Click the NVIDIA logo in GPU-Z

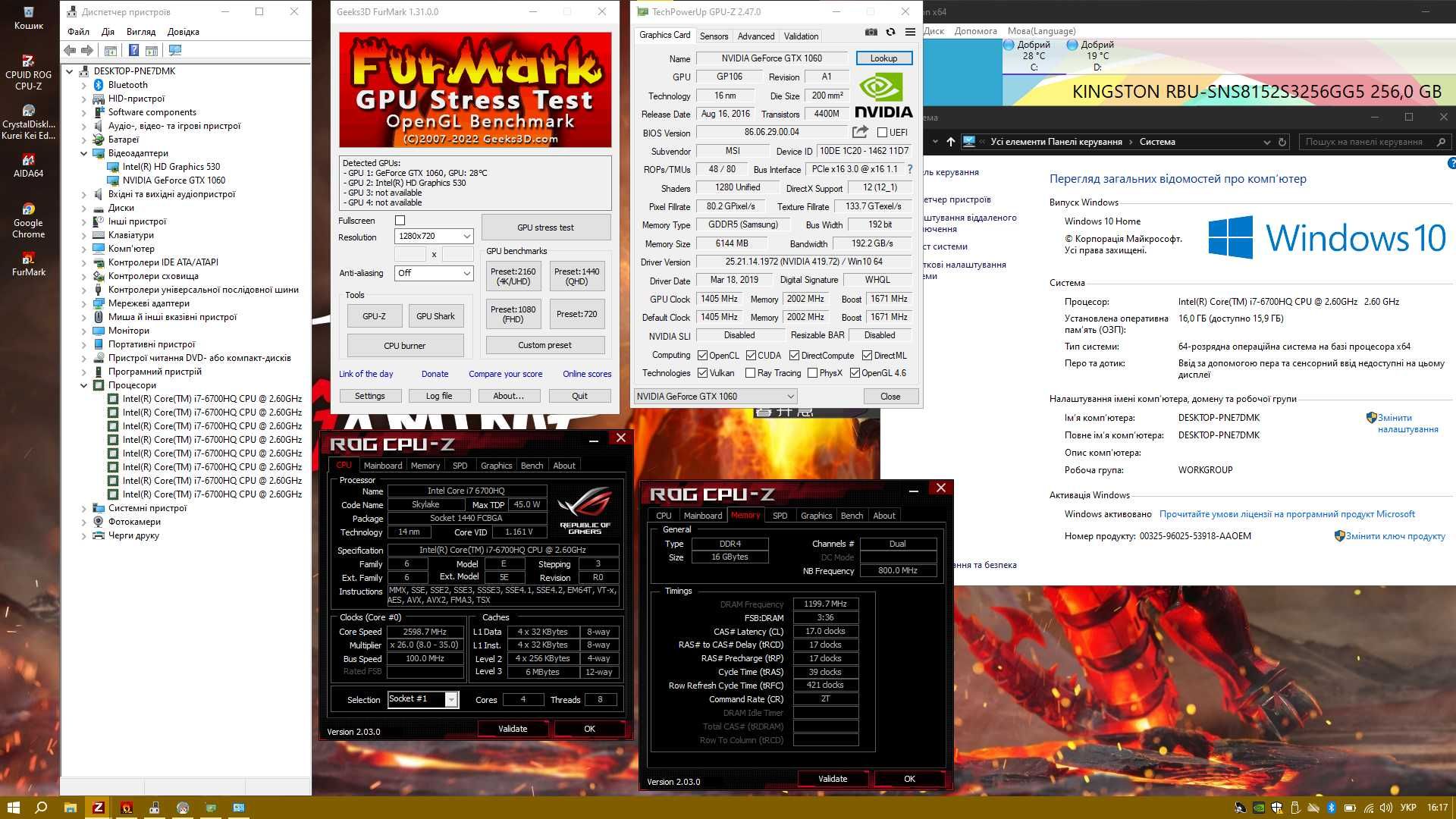pyautogui.click(x=884, y=95)
